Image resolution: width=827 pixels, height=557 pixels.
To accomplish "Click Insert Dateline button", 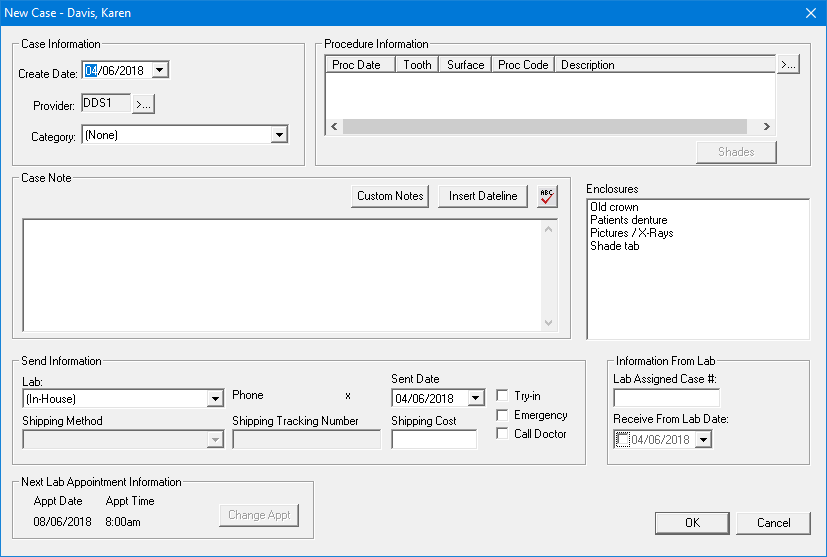I will coord(483,196).
